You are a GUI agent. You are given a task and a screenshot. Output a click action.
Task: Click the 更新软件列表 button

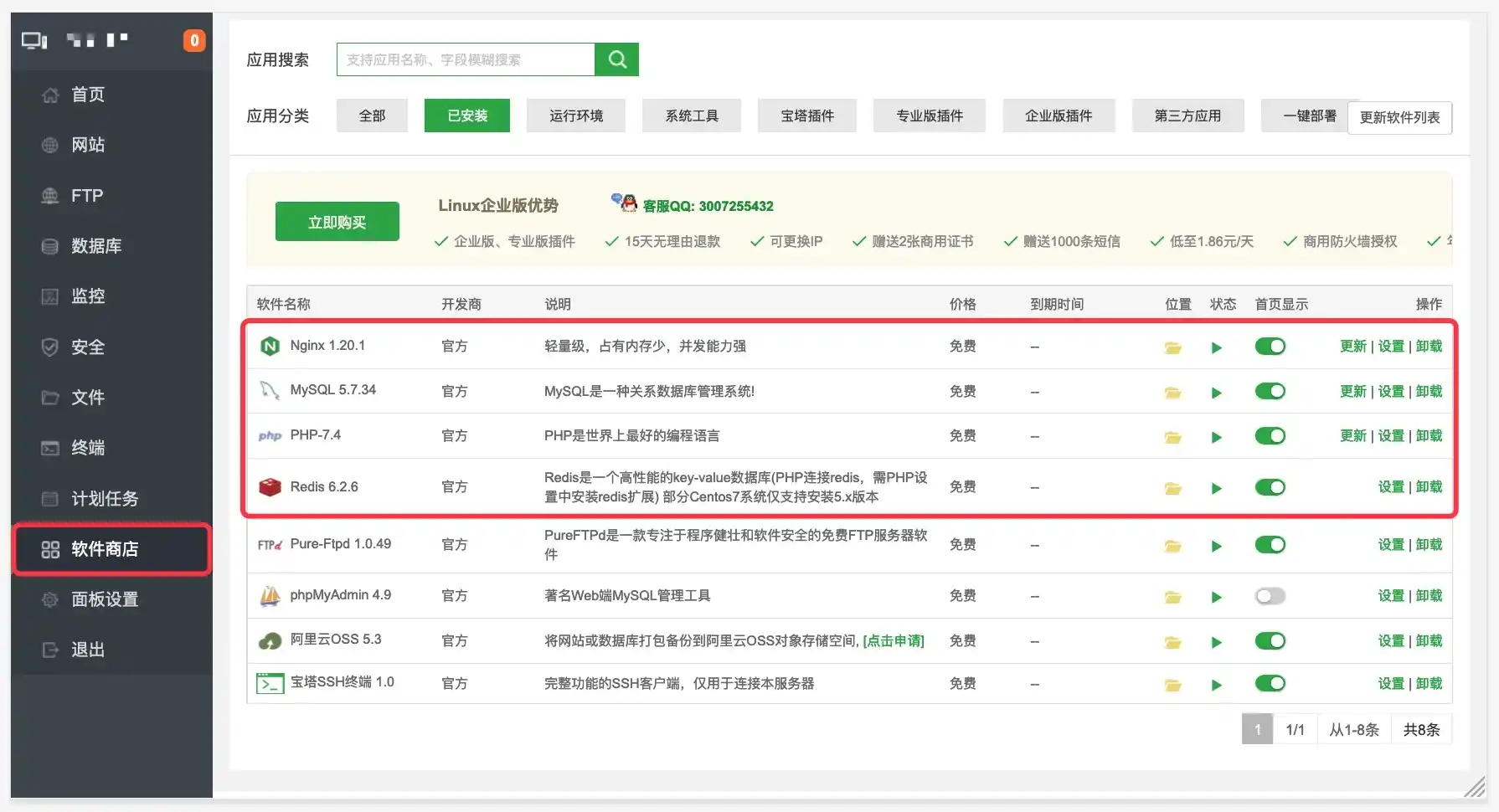(1399, 117)
